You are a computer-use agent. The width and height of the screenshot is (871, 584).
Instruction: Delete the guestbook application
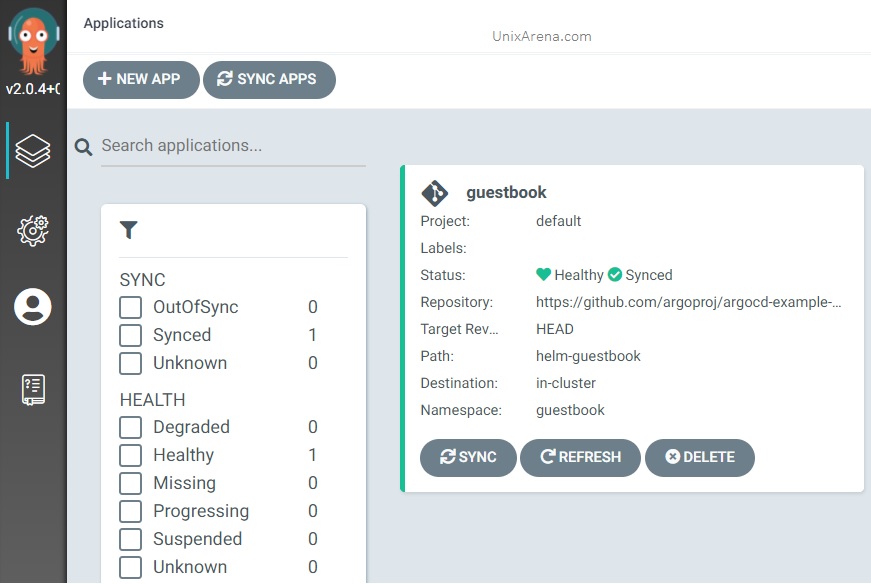[700, 457]
